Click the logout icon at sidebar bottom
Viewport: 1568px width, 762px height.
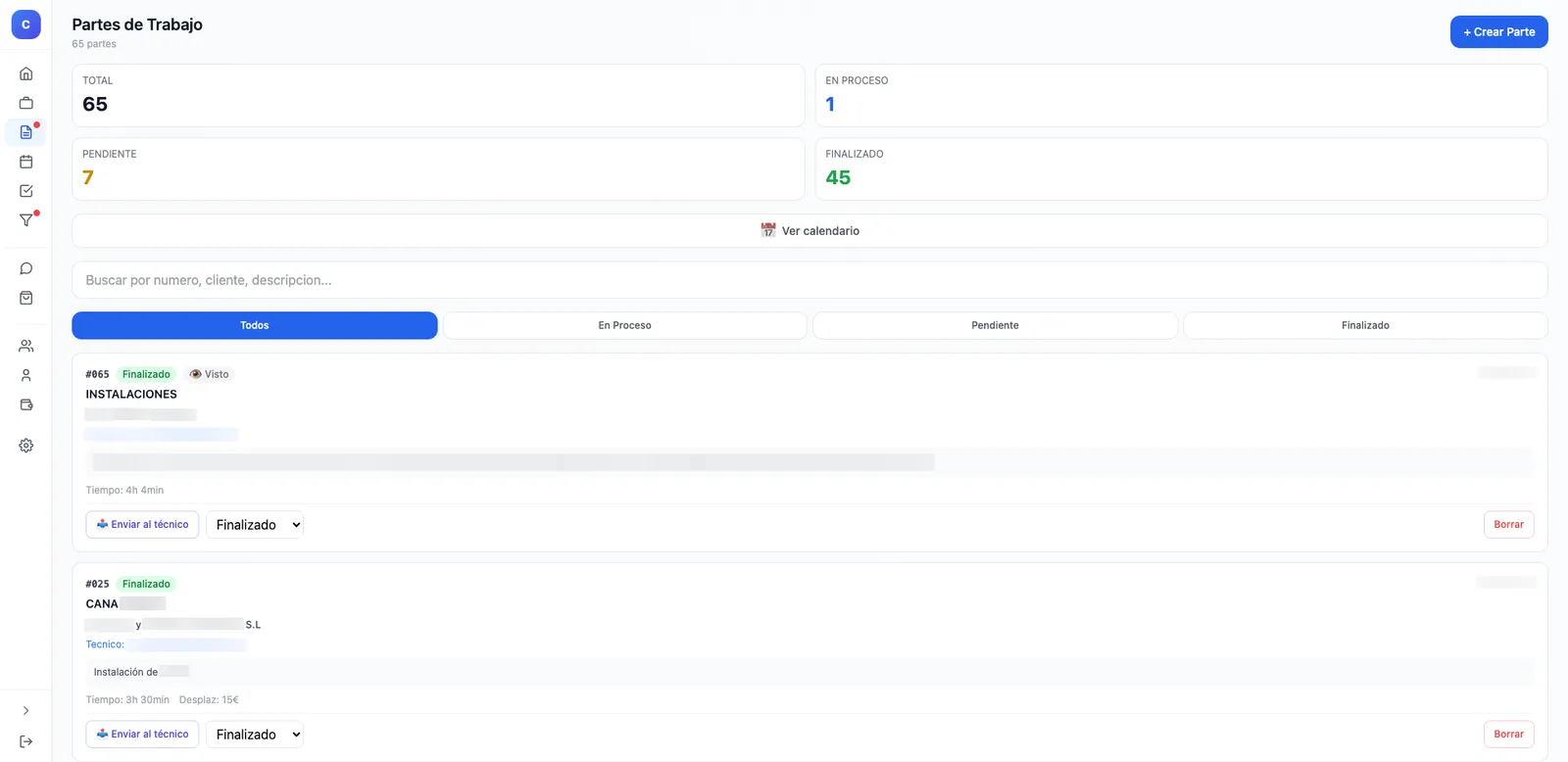coord(26,741)
